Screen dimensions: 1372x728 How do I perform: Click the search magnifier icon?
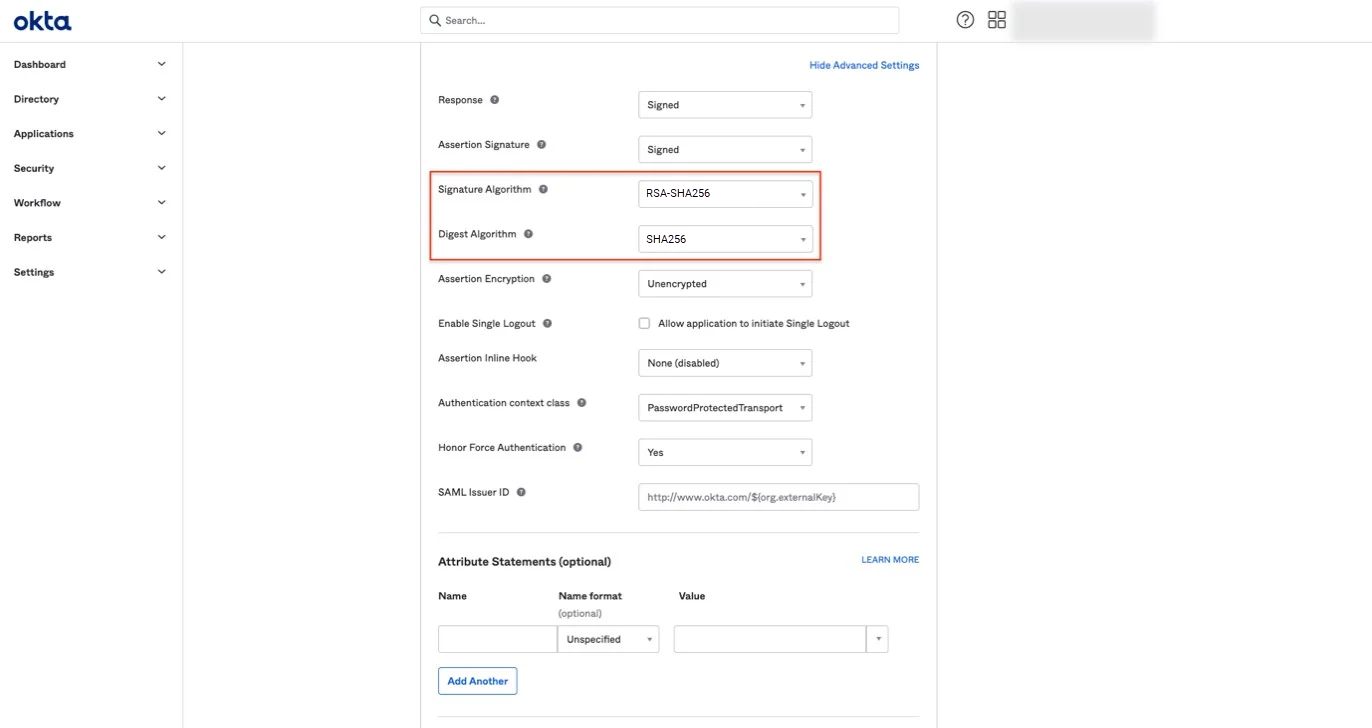[433, 19]
